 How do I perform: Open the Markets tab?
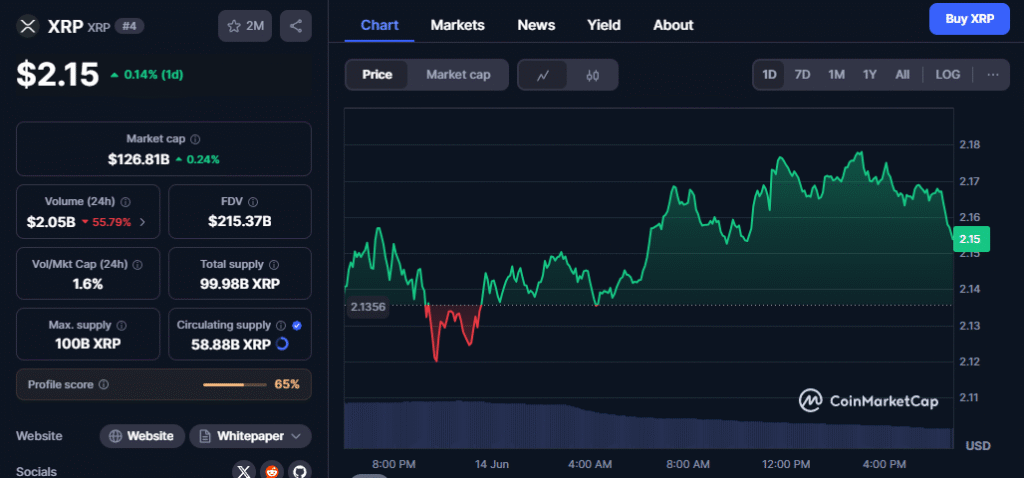click(457, 25)
